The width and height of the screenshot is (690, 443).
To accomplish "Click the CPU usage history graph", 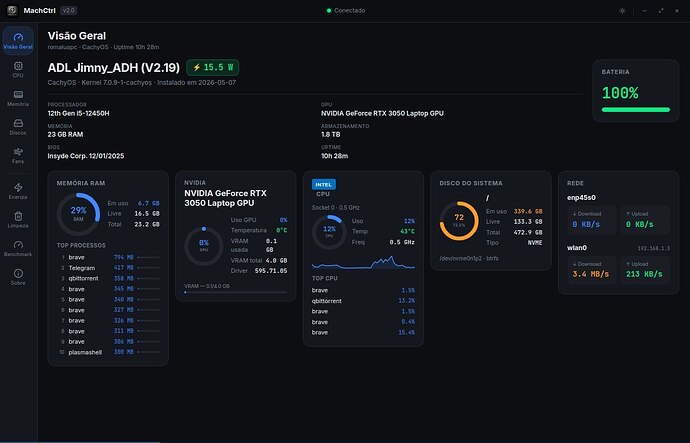I will point(363,262).
